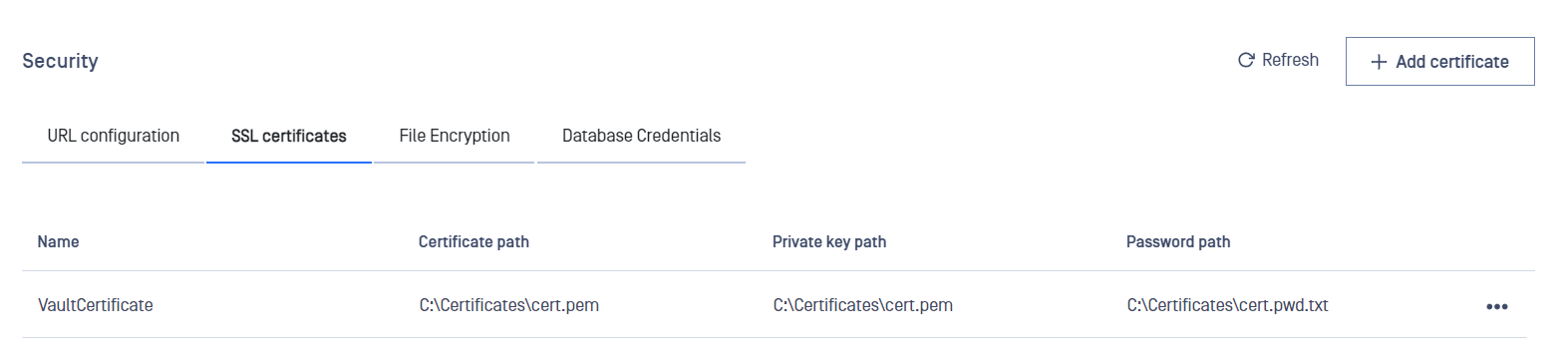Image resolution: width=1568 pixels, height=364 pixels.
Task: Open the three-dot menu for VaultCertificate
Action: click(1496, 306)
